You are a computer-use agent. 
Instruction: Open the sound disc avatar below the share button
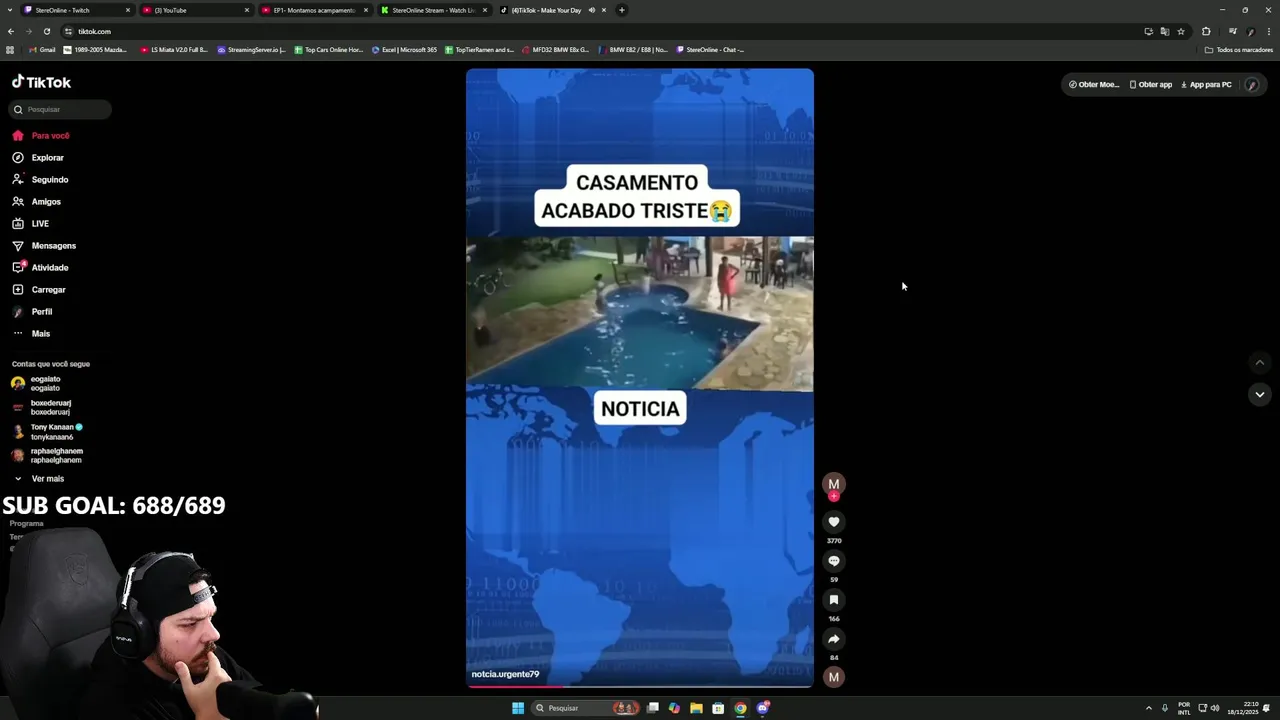[x=833, y=677]
